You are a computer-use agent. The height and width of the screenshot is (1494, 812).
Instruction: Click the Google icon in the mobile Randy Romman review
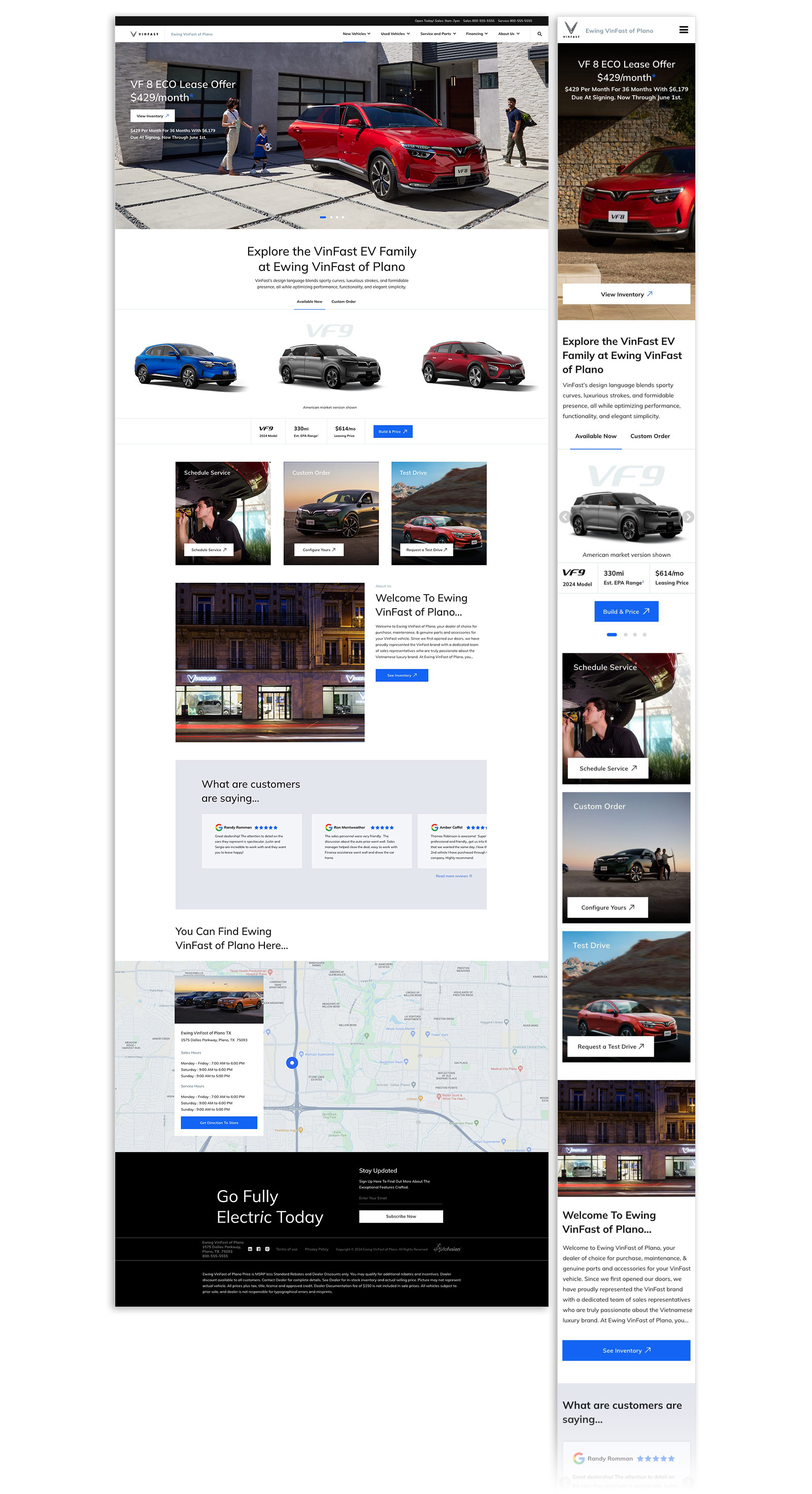point(578,1457)
